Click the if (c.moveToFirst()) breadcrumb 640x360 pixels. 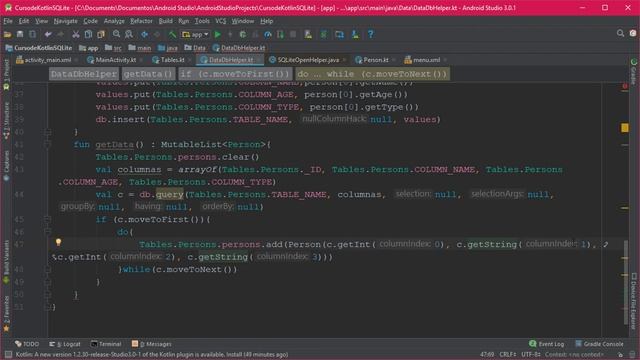235,74
